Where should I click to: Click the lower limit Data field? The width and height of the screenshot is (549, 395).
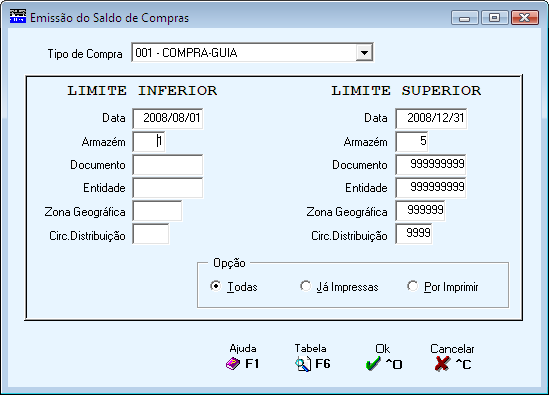pyautogui.click(x=168, y=118)
